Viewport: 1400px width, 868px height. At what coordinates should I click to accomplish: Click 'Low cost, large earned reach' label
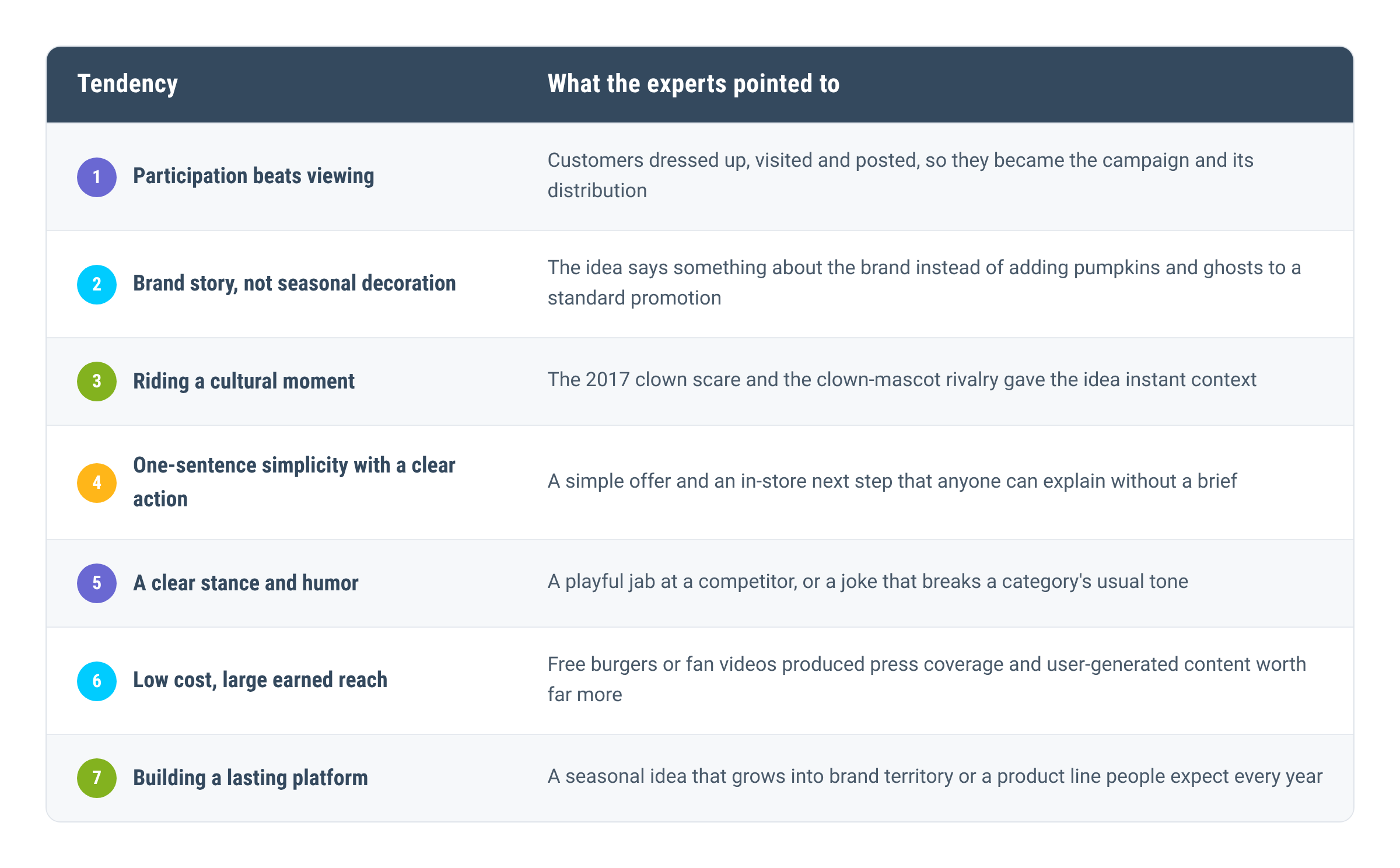(260, 680)
